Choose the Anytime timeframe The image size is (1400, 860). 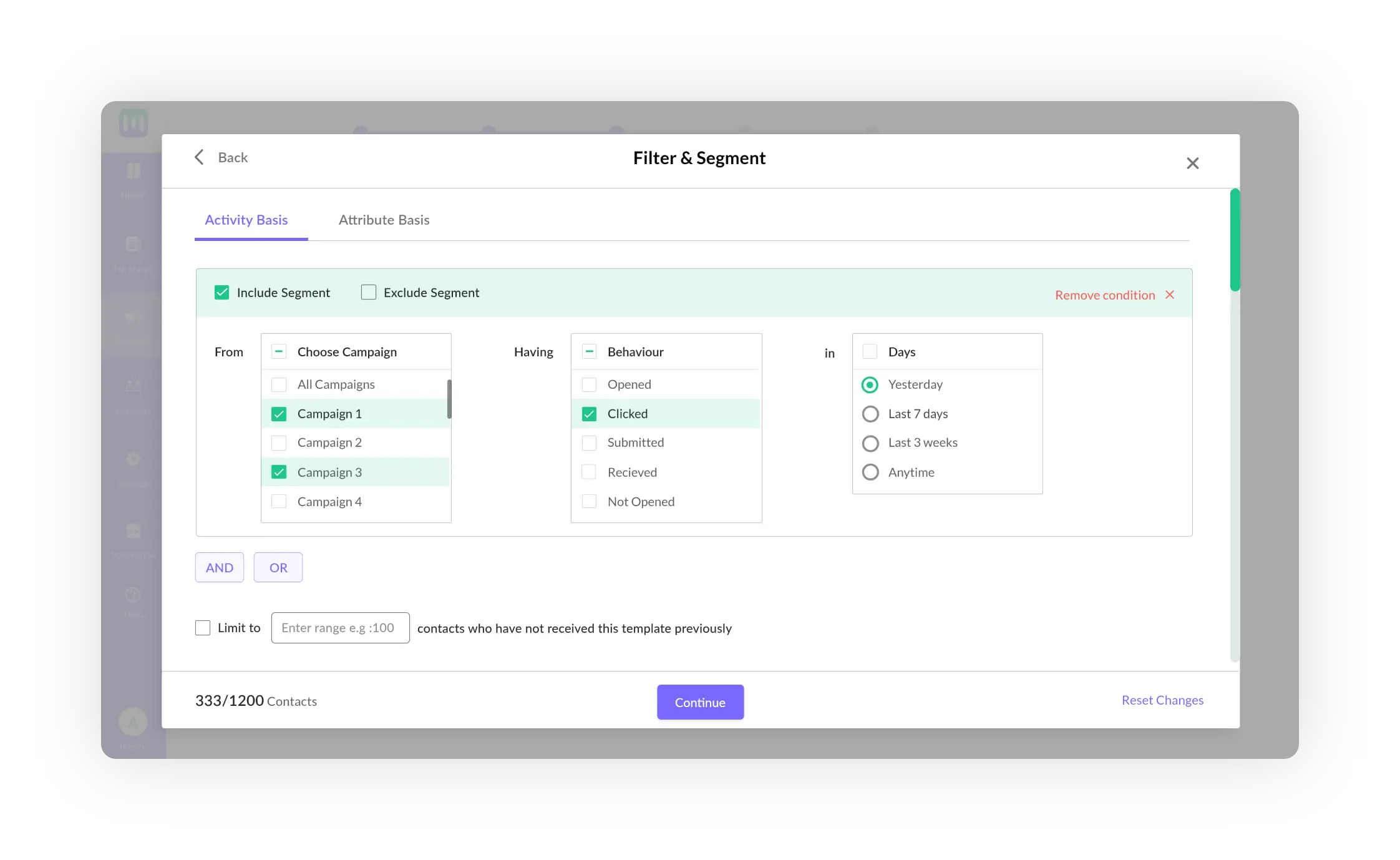click(870, 472)
